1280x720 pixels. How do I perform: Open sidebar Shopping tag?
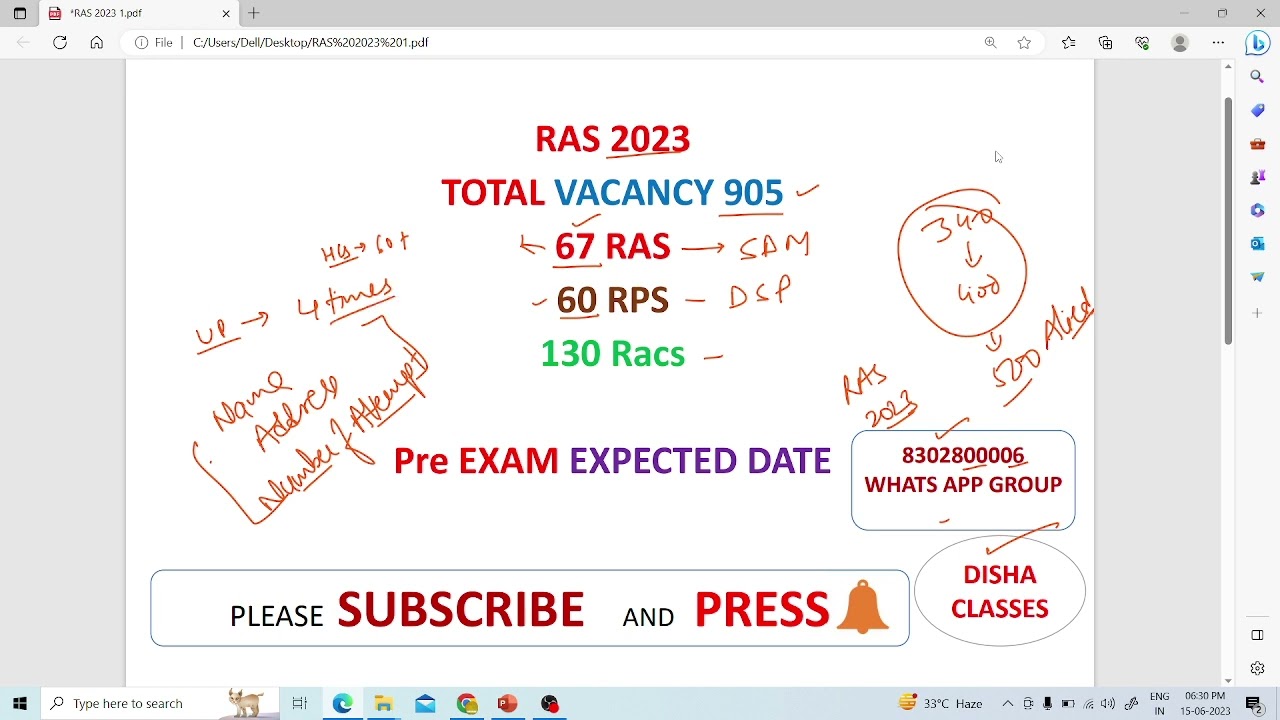click(x=1257, y=110)
